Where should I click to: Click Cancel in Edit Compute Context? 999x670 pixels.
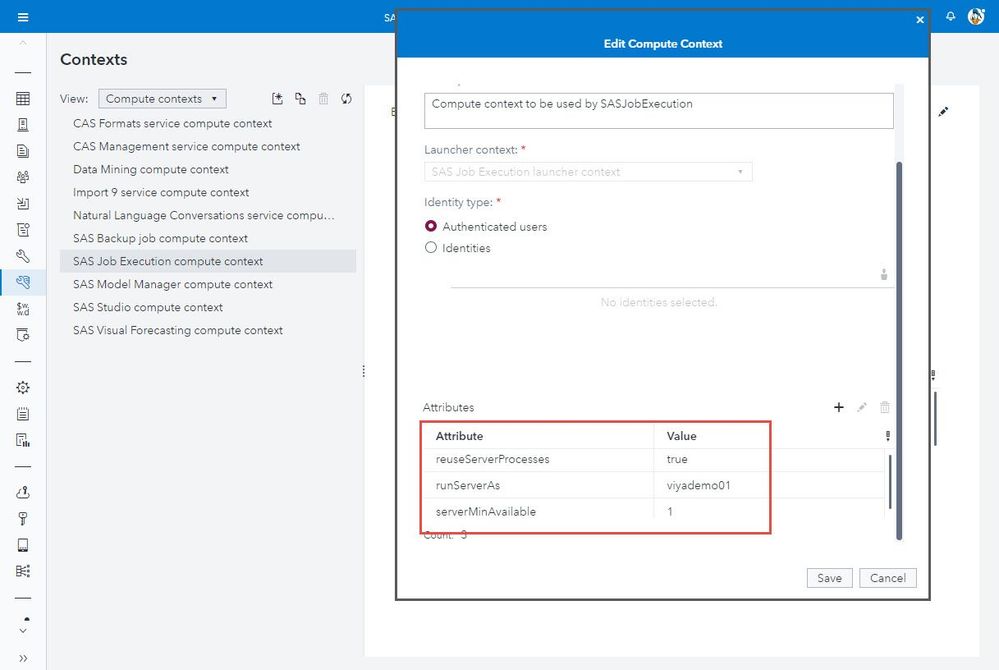pyautogui.click(x=888, y=578)
